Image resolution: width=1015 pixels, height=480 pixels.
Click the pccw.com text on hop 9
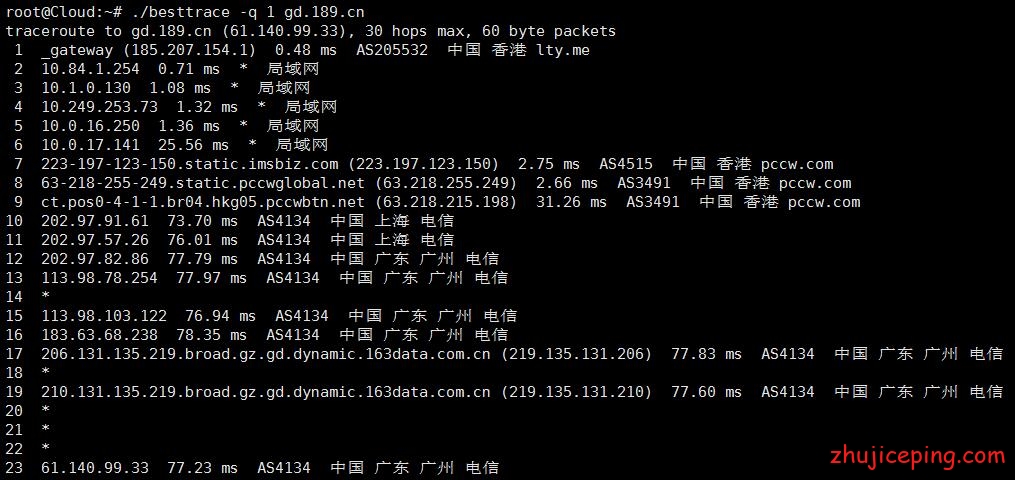pyautogui.click(x=824, y=202)
